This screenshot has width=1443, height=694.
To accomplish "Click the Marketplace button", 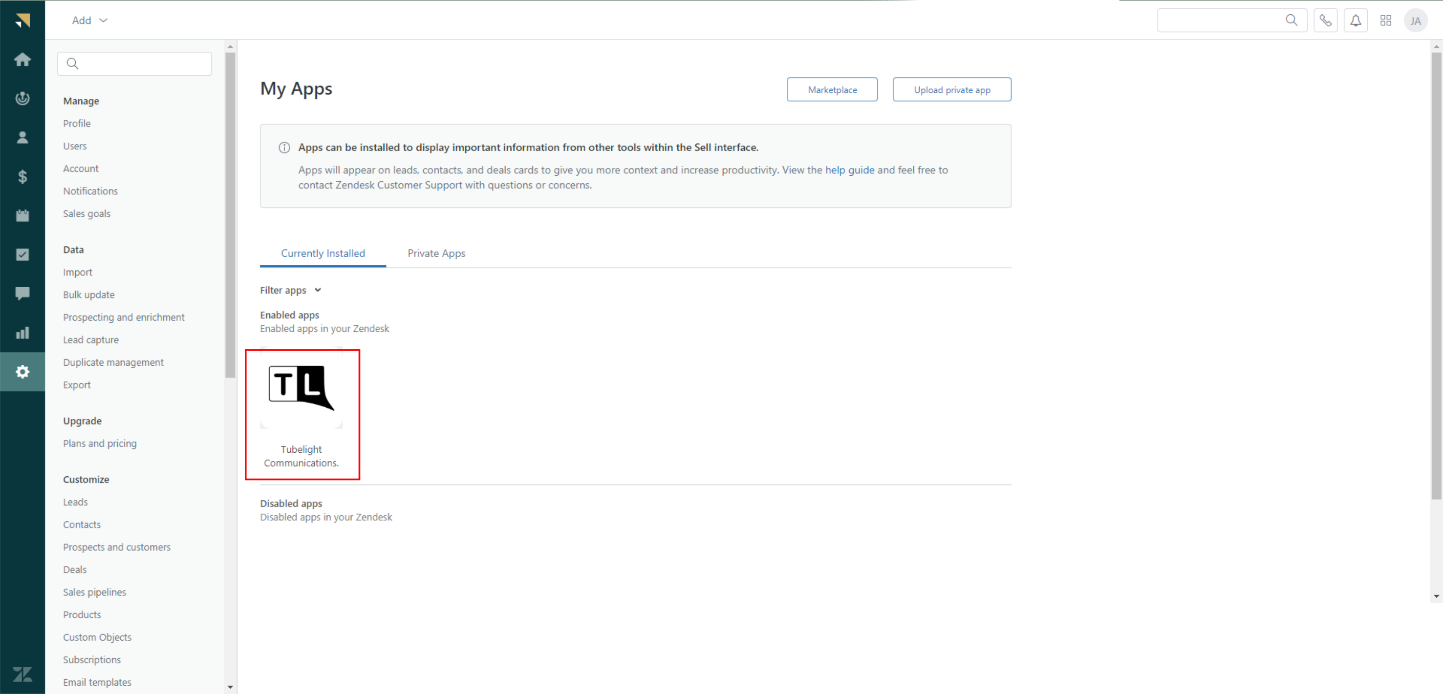I will [x=832, y=89].
